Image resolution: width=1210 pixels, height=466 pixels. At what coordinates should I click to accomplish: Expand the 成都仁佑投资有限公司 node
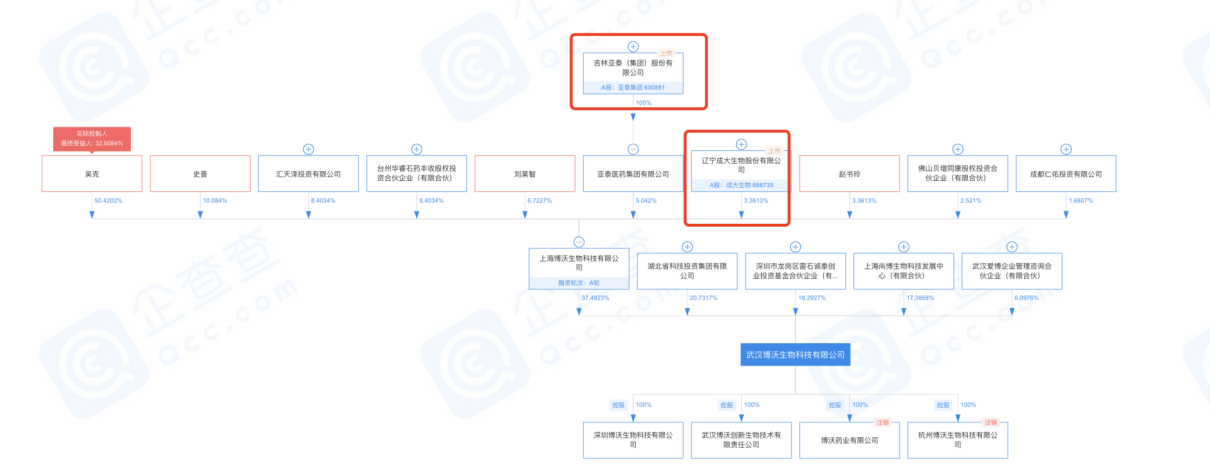point(1065,149)
